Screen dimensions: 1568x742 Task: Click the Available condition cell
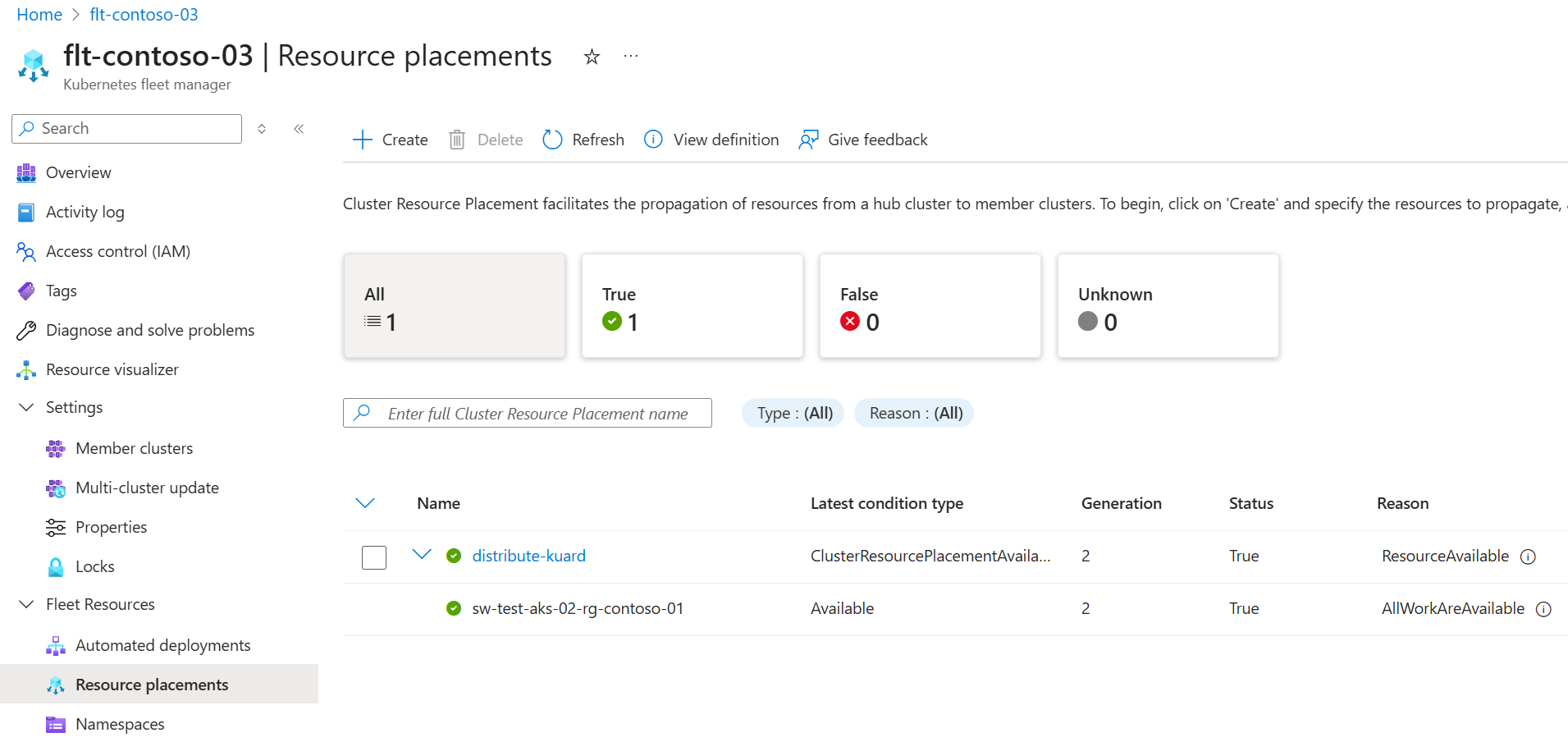point(842,608)
